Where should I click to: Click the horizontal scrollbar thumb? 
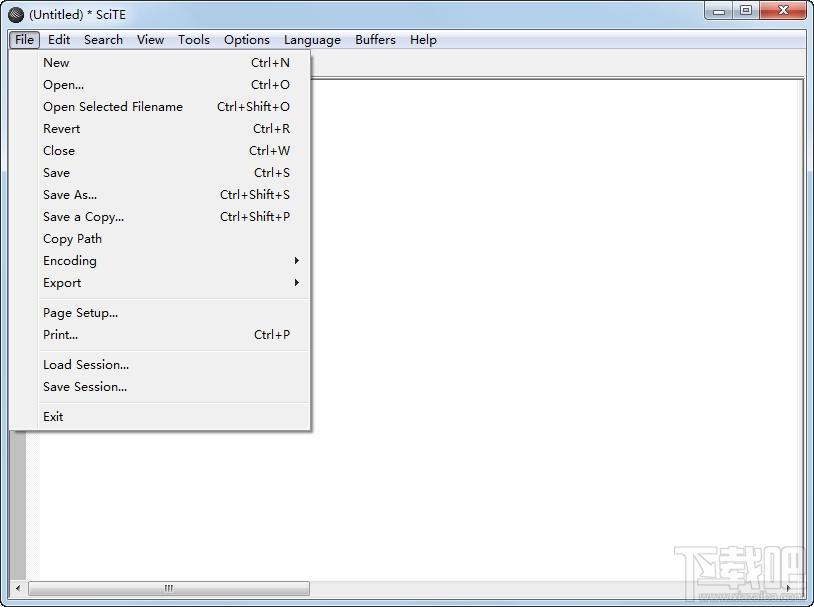tap(169, 588)
